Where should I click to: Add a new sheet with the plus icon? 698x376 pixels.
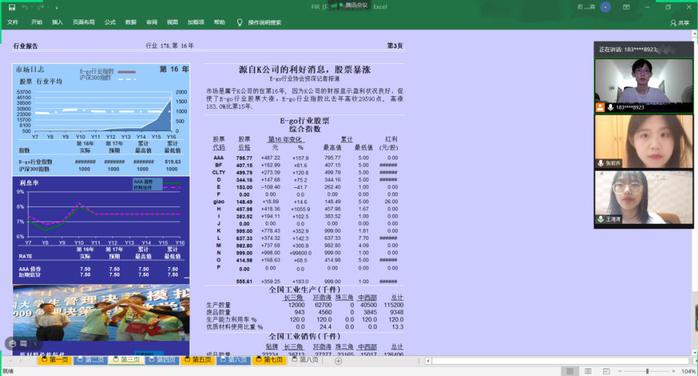pos(338,361)
